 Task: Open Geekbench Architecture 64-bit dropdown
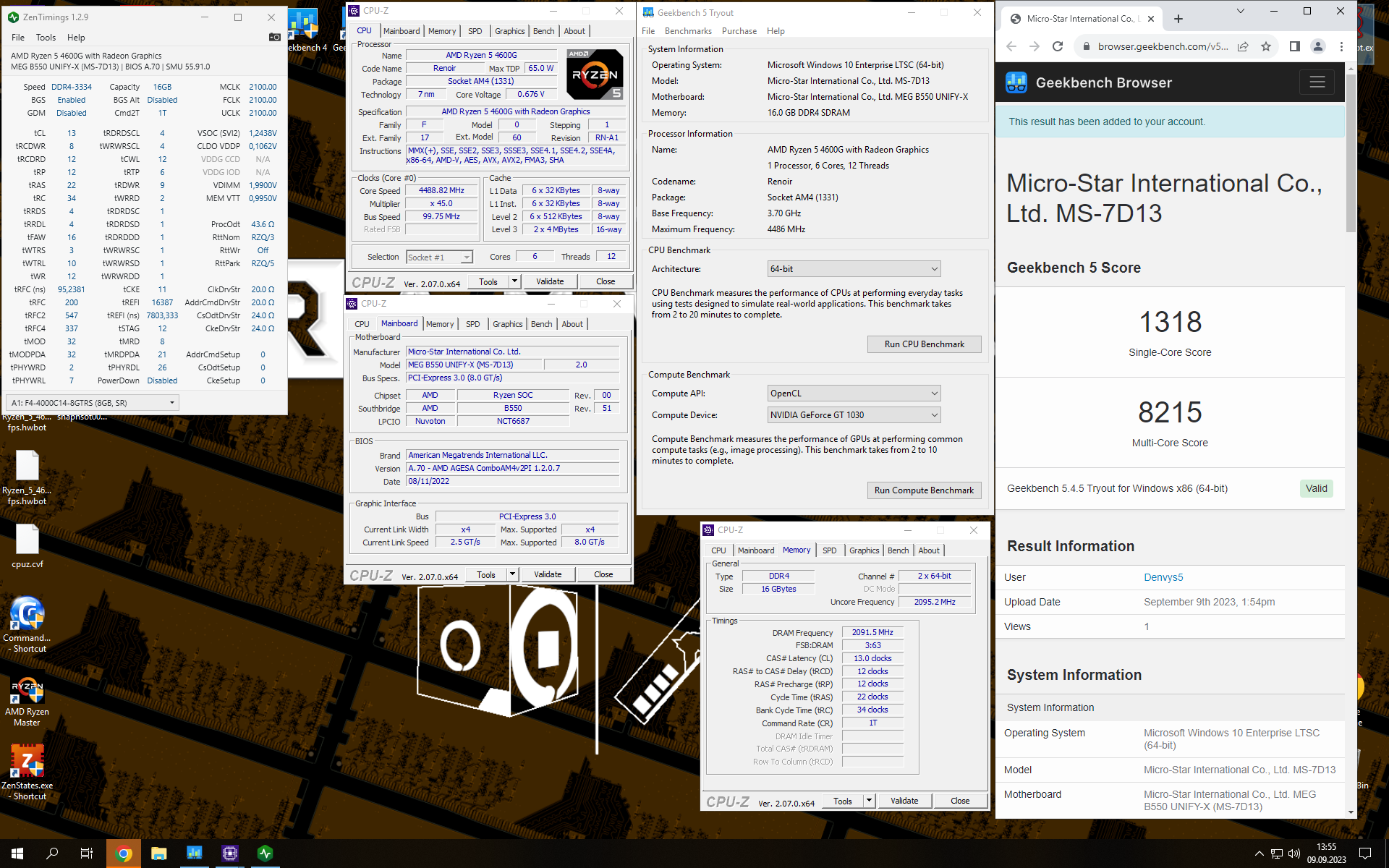[x=854, y=268]
